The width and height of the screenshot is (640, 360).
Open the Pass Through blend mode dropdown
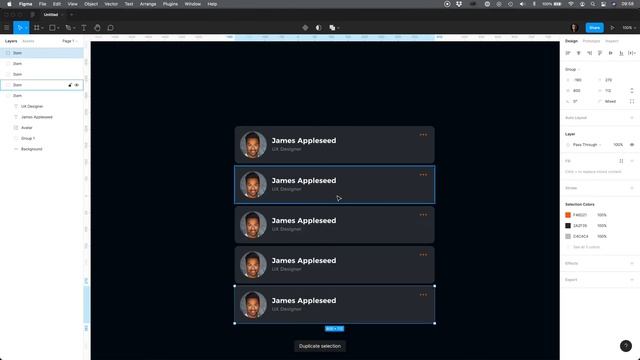(x=587, y=144)
